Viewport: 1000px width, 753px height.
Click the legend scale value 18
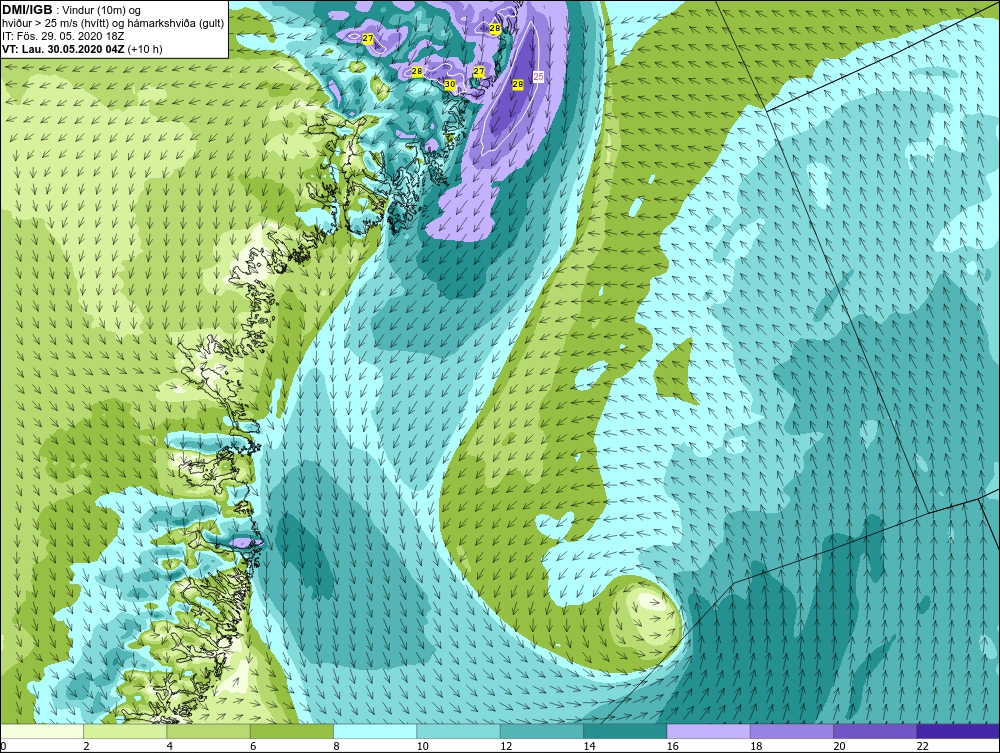(x=756, y=746)
